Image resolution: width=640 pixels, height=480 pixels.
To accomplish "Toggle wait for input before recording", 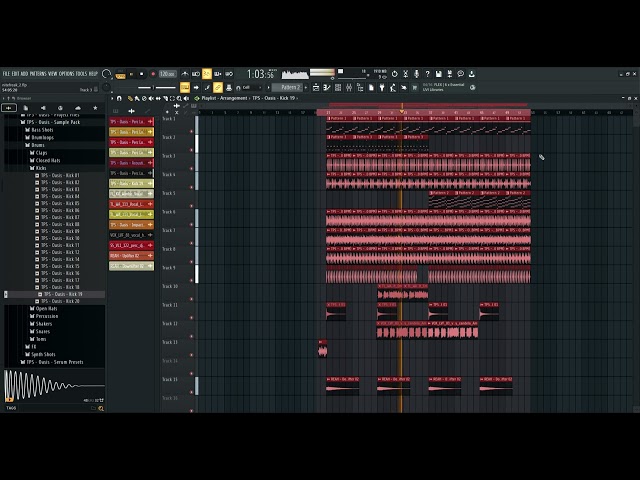I will 196,74.
